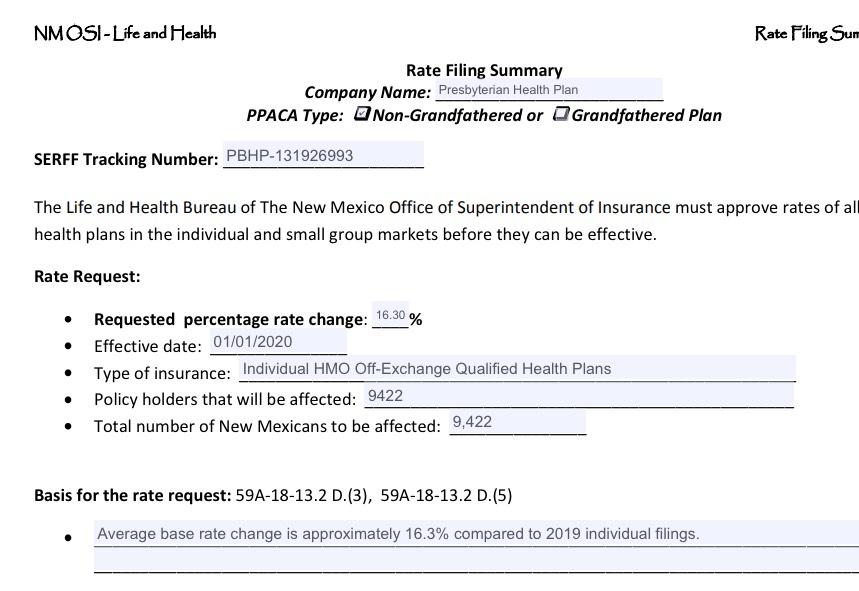Click the 'Basis for the rate request' heading

pyautogui.click(x=133, y=495)
